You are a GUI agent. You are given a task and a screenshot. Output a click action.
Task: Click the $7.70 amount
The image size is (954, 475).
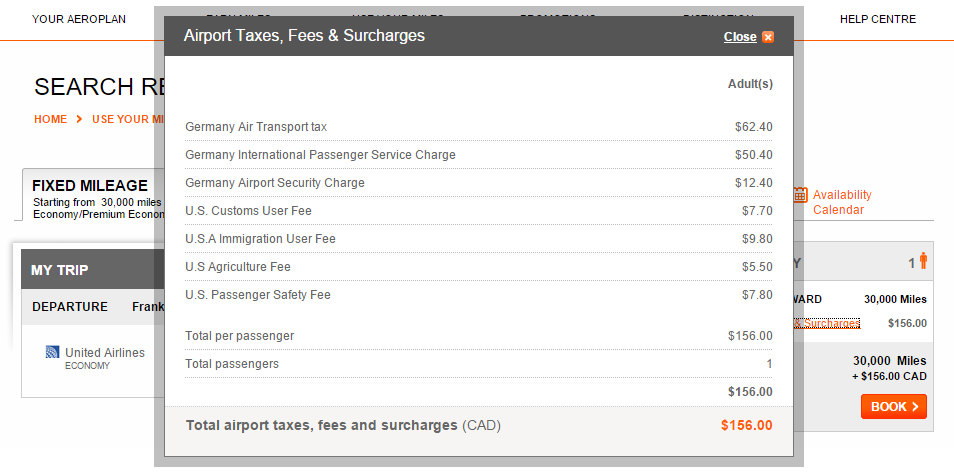[757, 211]
